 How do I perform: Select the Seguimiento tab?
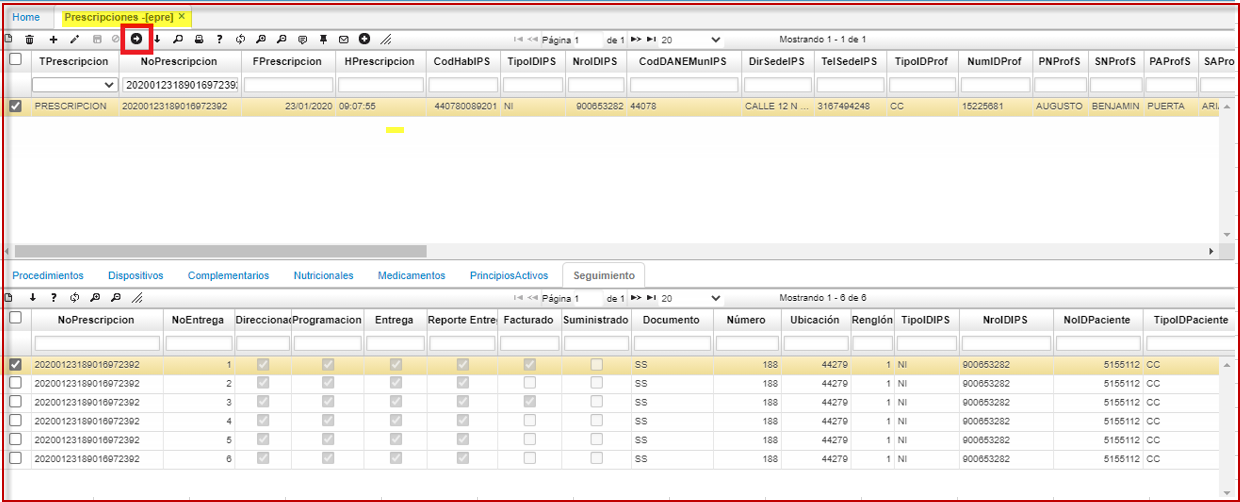click(x=604, y=275)
